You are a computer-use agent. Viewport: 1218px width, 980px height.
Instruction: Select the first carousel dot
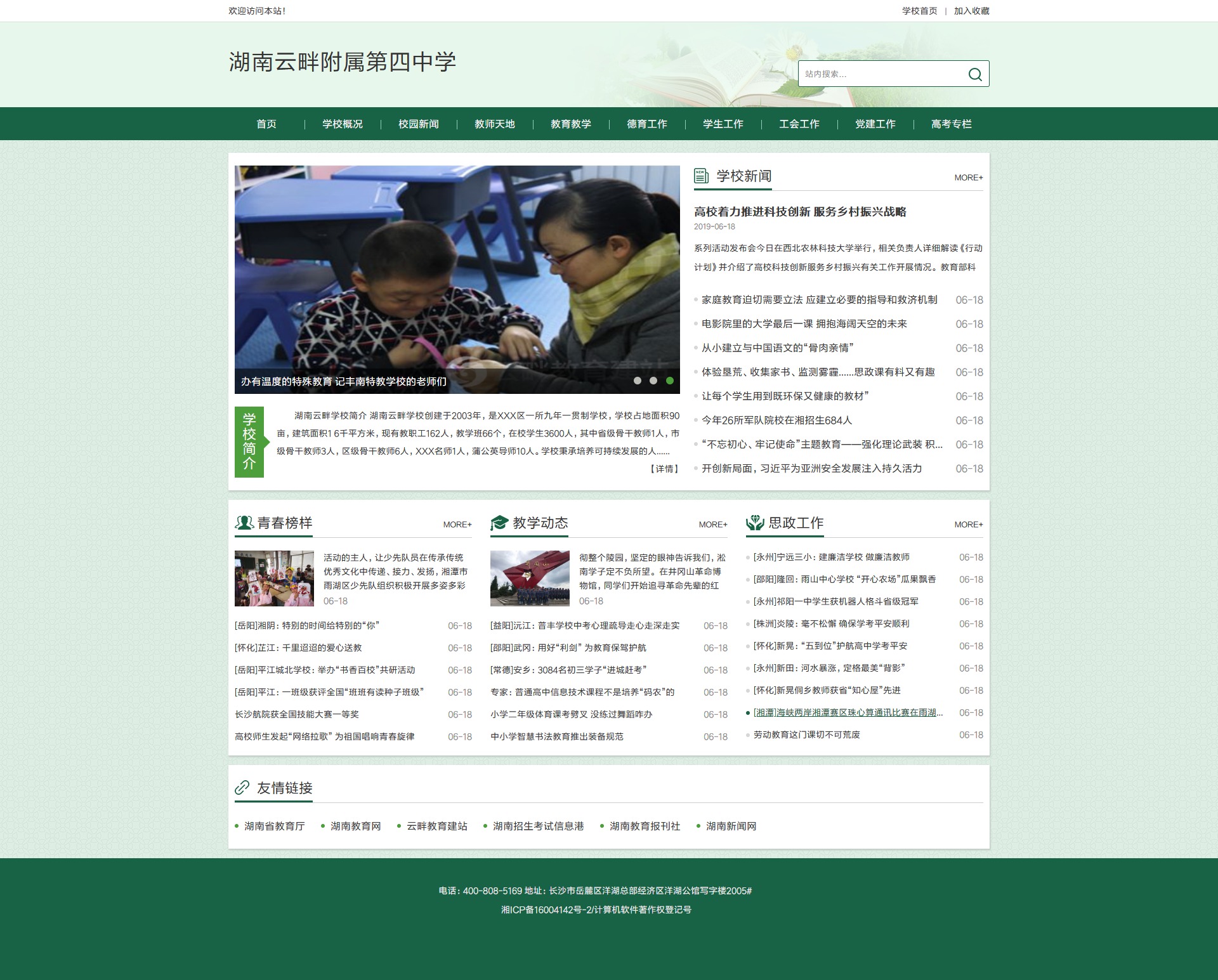coord(638,381)
